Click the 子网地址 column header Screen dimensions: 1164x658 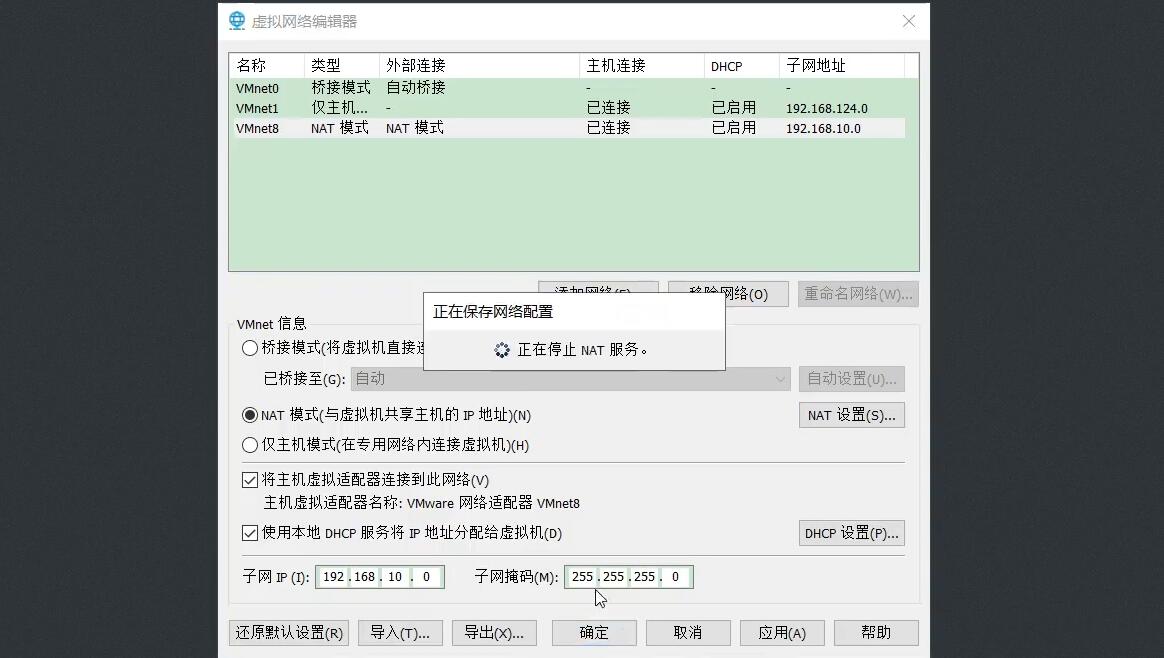click(842, 65)
